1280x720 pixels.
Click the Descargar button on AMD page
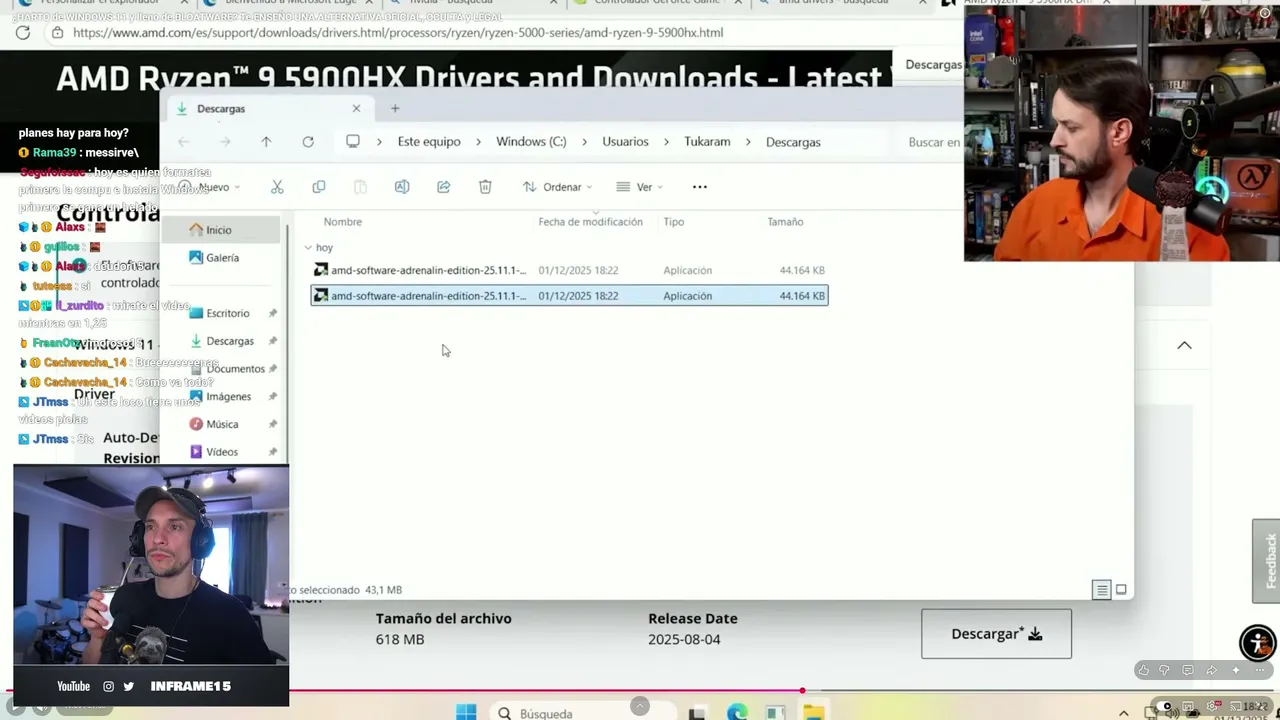click(x=996, y=634)
